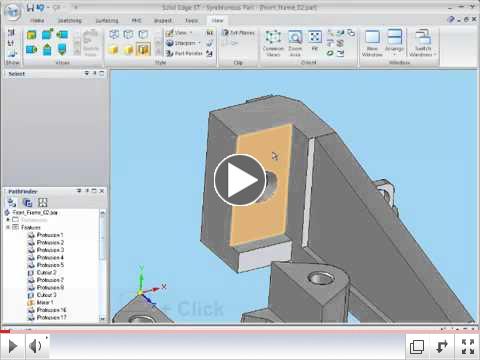Collapse the Features node in PathFinder
The height and width of the screenshot is (360, 480).
point(8,227)
